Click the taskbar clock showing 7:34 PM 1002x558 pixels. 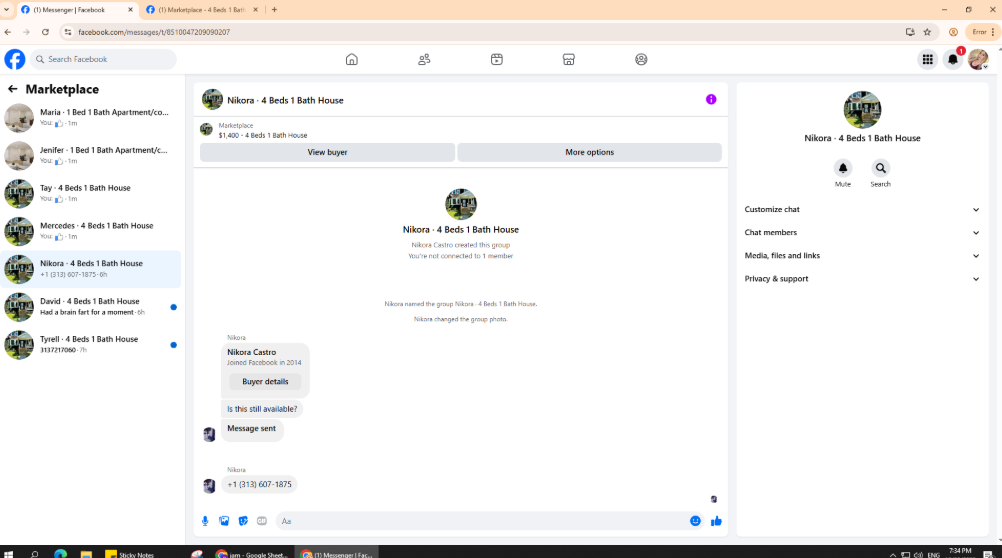tap(960, 553)
